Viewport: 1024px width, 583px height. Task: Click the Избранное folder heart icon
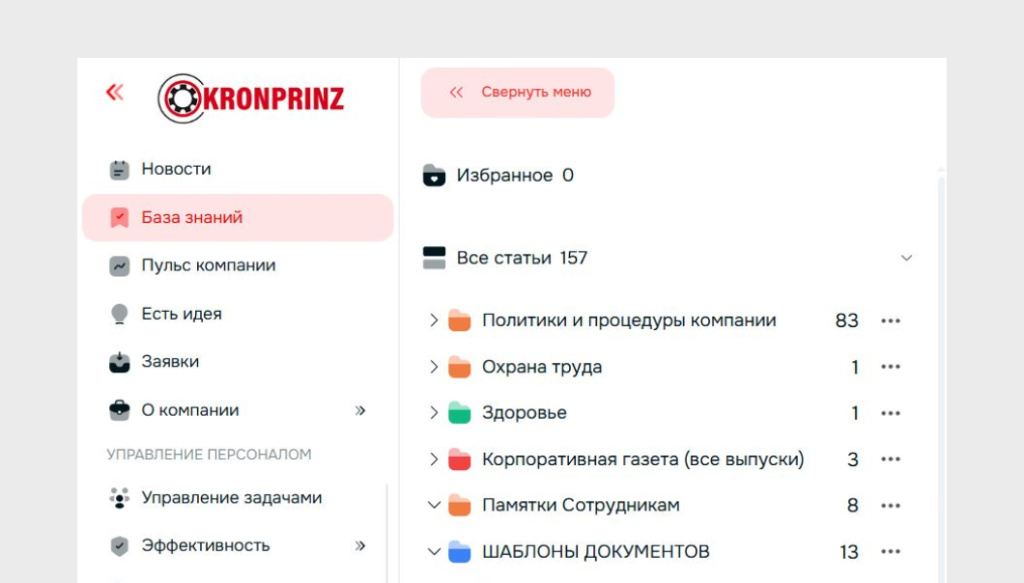pos(434,176)
